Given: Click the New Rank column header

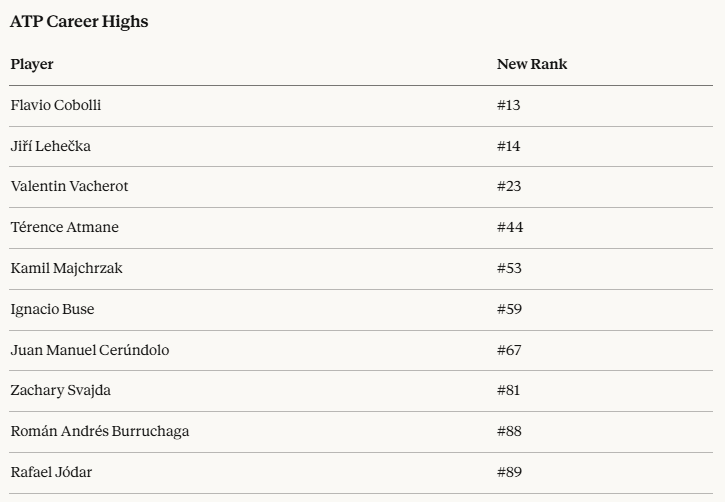Looking at the screenshot, I should [531, 64].
